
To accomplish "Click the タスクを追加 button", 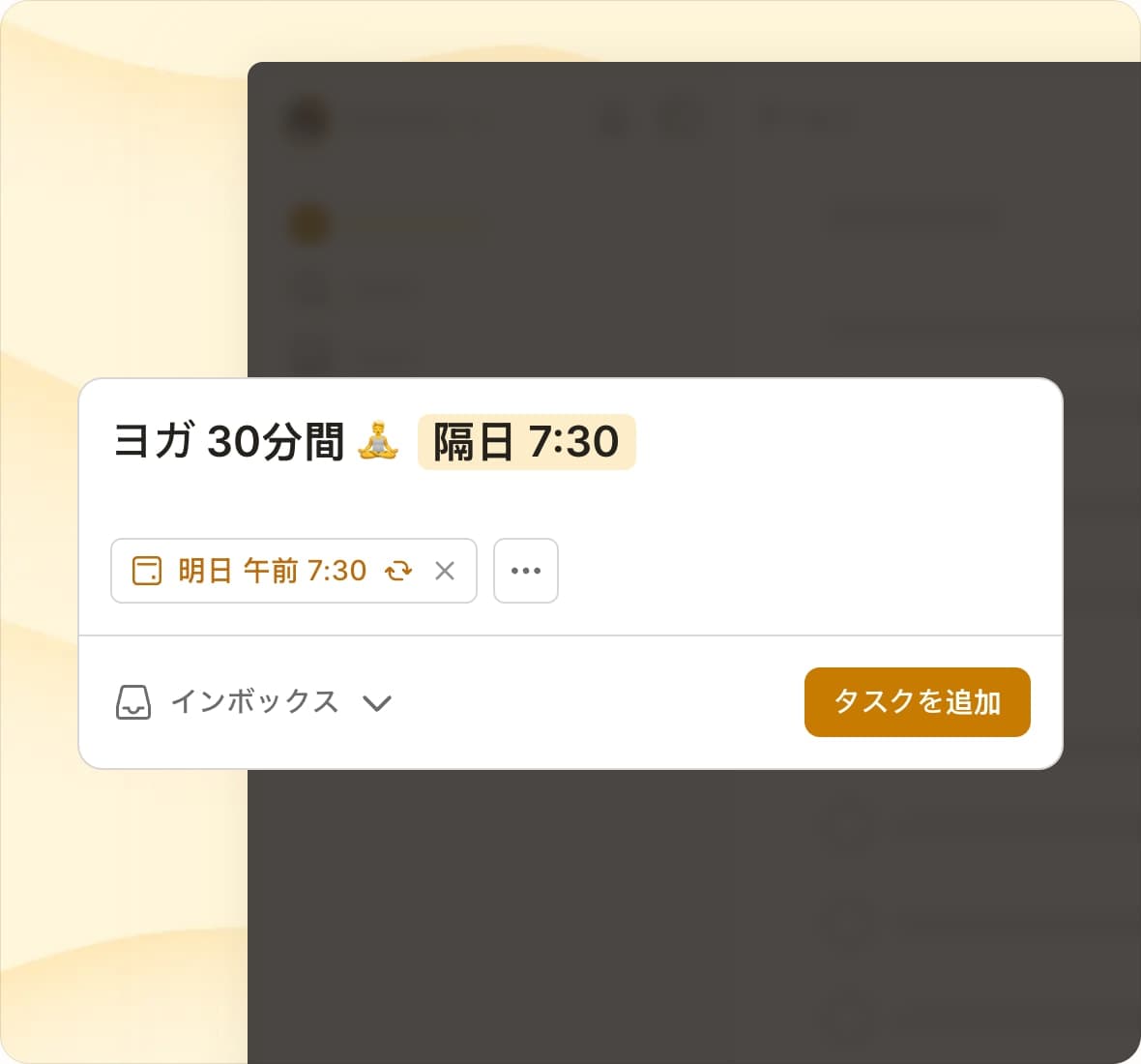I will pos(917,701).
